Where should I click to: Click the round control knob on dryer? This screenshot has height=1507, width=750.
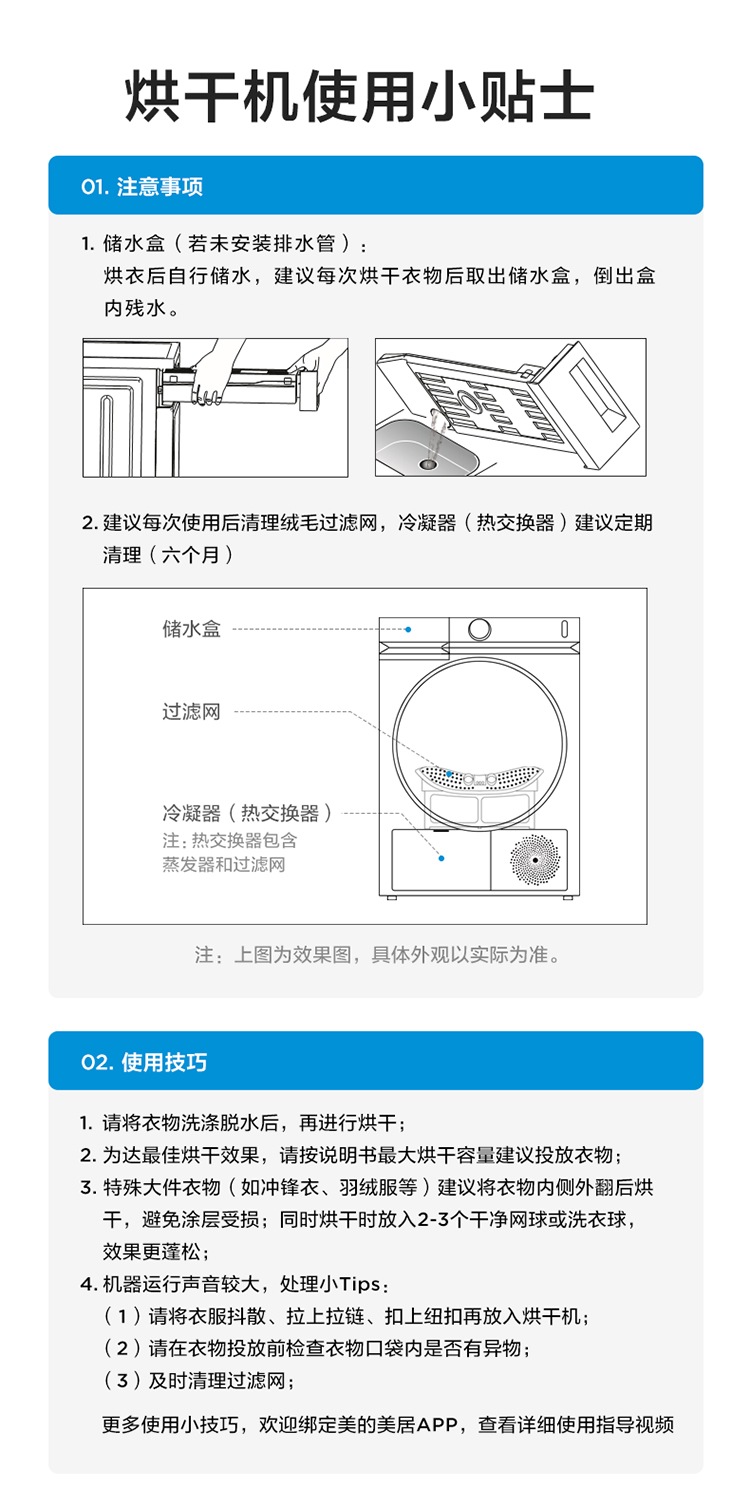(480, 629)
